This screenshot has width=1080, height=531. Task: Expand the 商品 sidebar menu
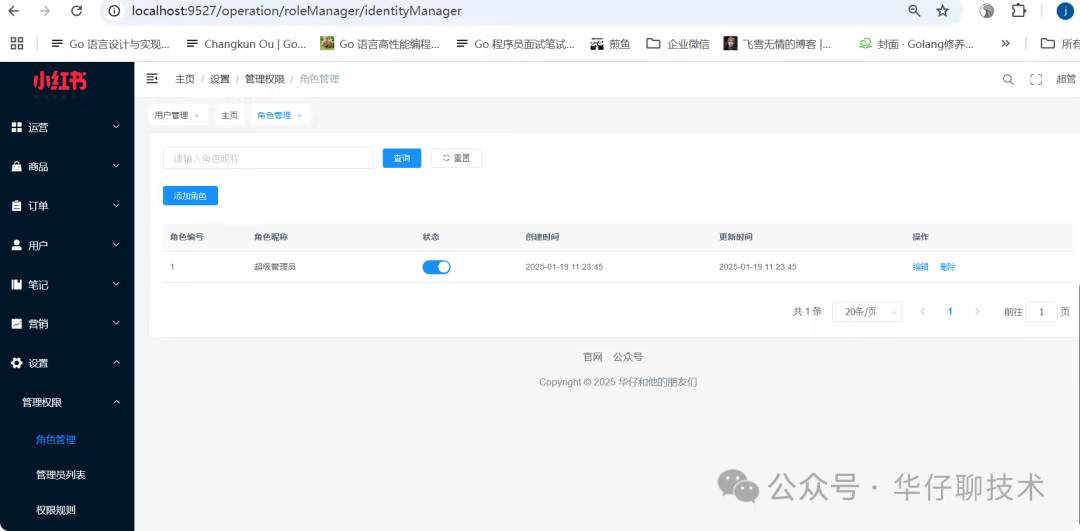67,167
